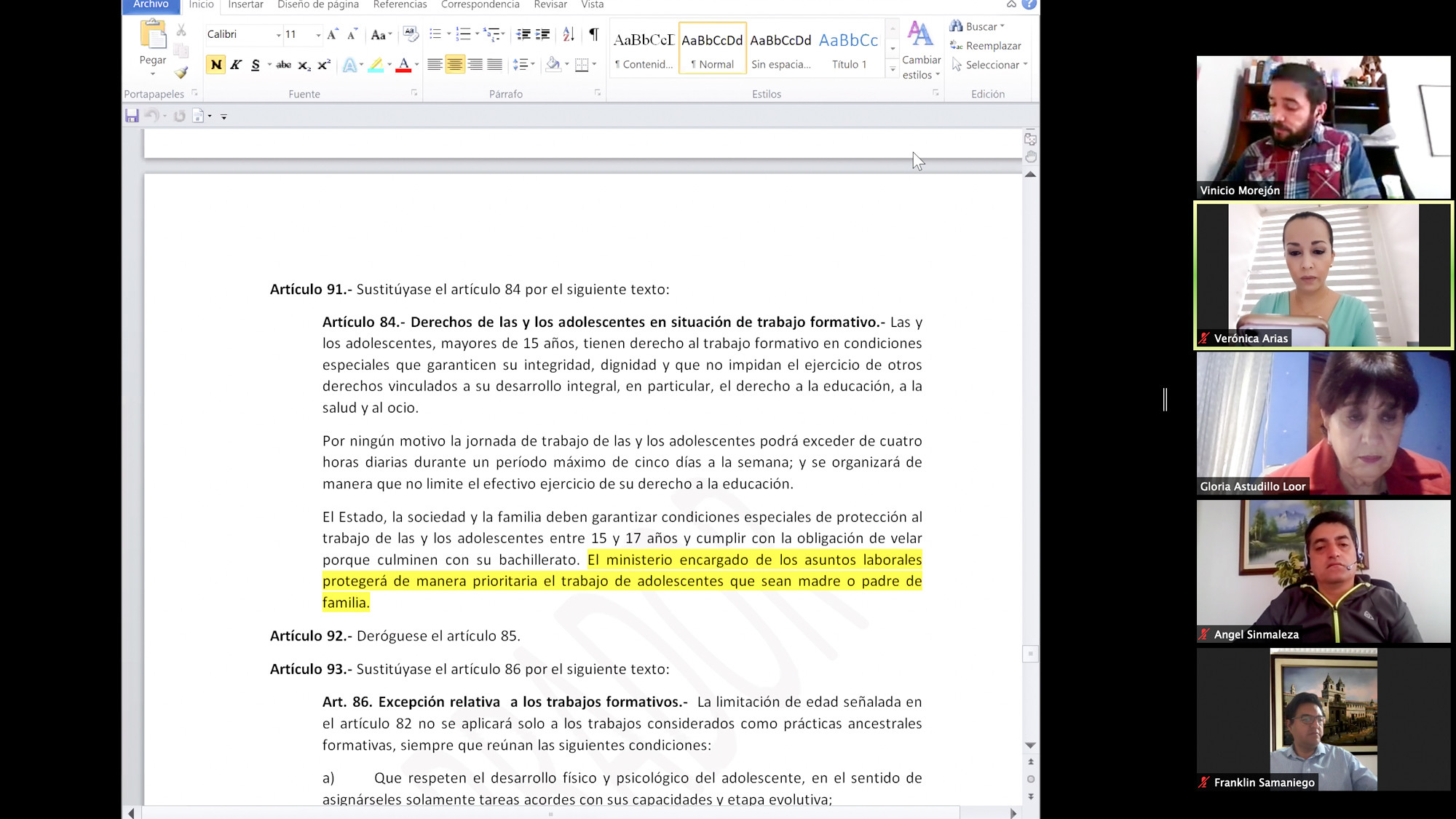The width and height of the screenshot is (1456, 819).
Task: Click the vertical scrollbar down arrow
Action: point(1030,745)
